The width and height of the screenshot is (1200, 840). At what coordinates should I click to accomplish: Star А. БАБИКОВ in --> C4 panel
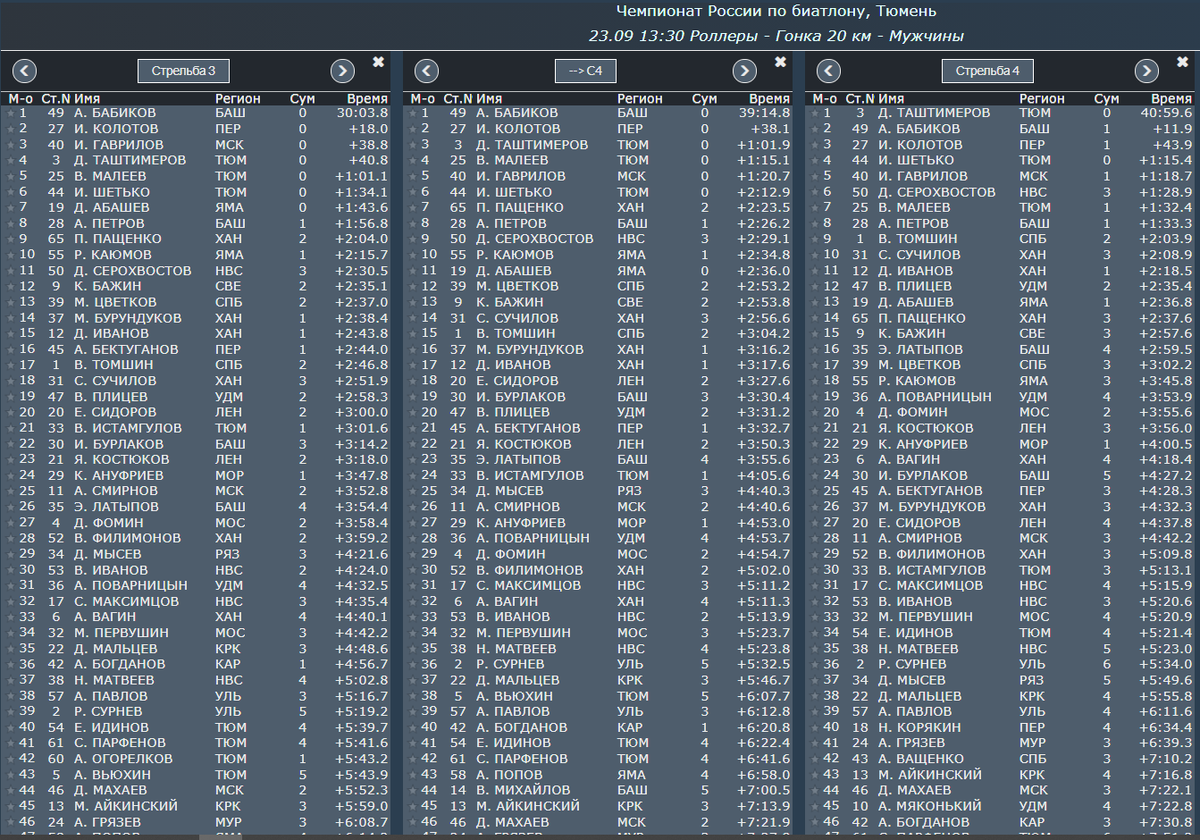pos(413,113)
